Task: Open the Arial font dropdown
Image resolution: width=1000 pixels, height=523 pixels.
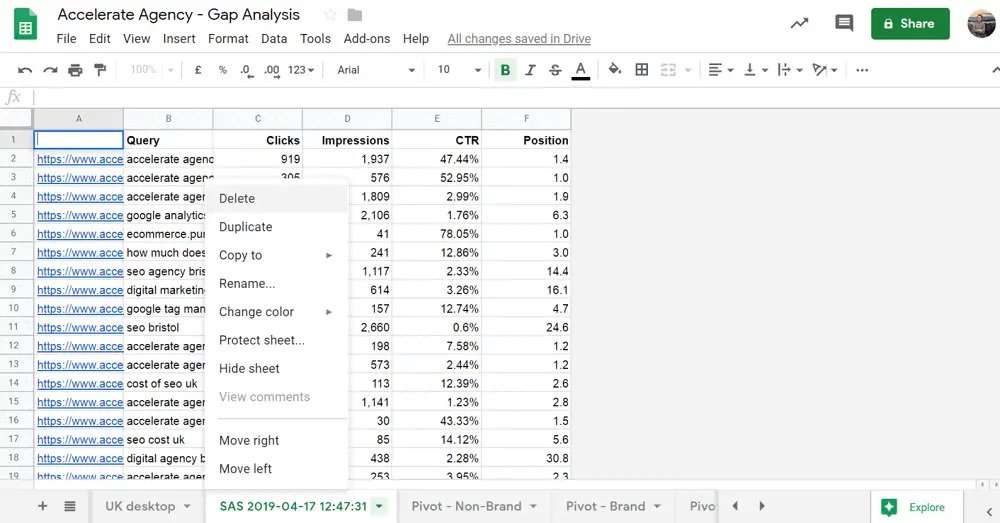Action: pyautogui.click(x=376, y=70)
